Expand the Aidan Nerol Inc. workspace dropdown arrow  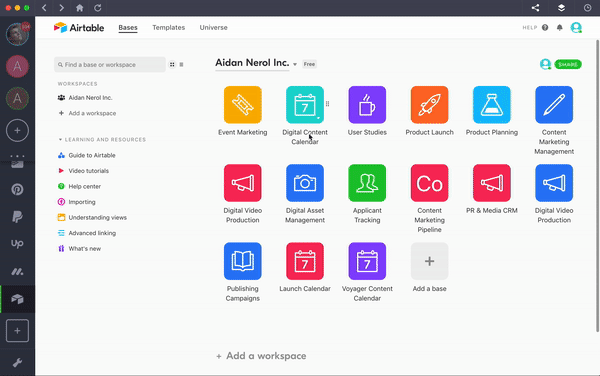(295, 64)
